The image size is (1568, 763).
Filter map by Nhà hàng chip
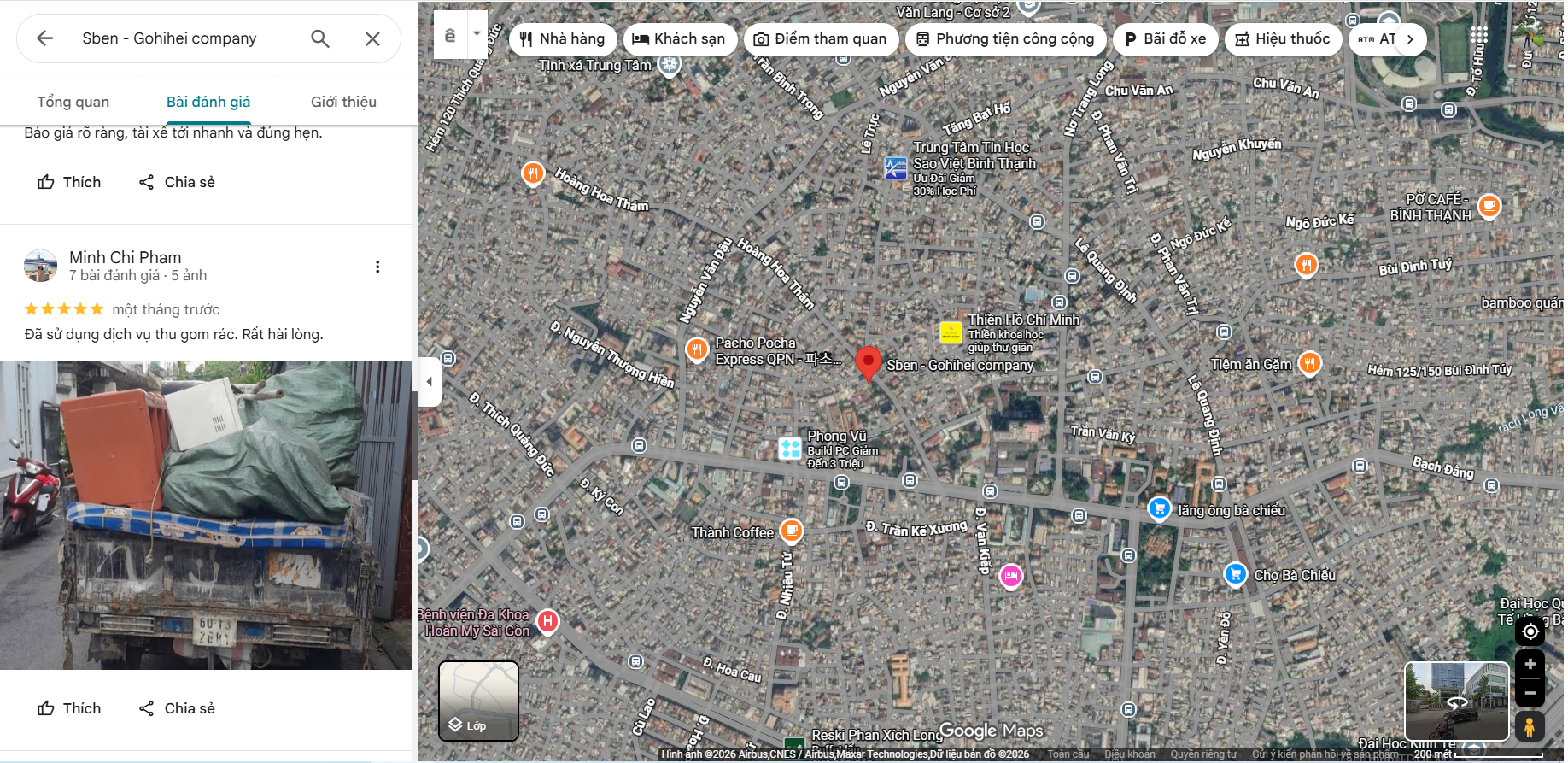pos(563,39)
